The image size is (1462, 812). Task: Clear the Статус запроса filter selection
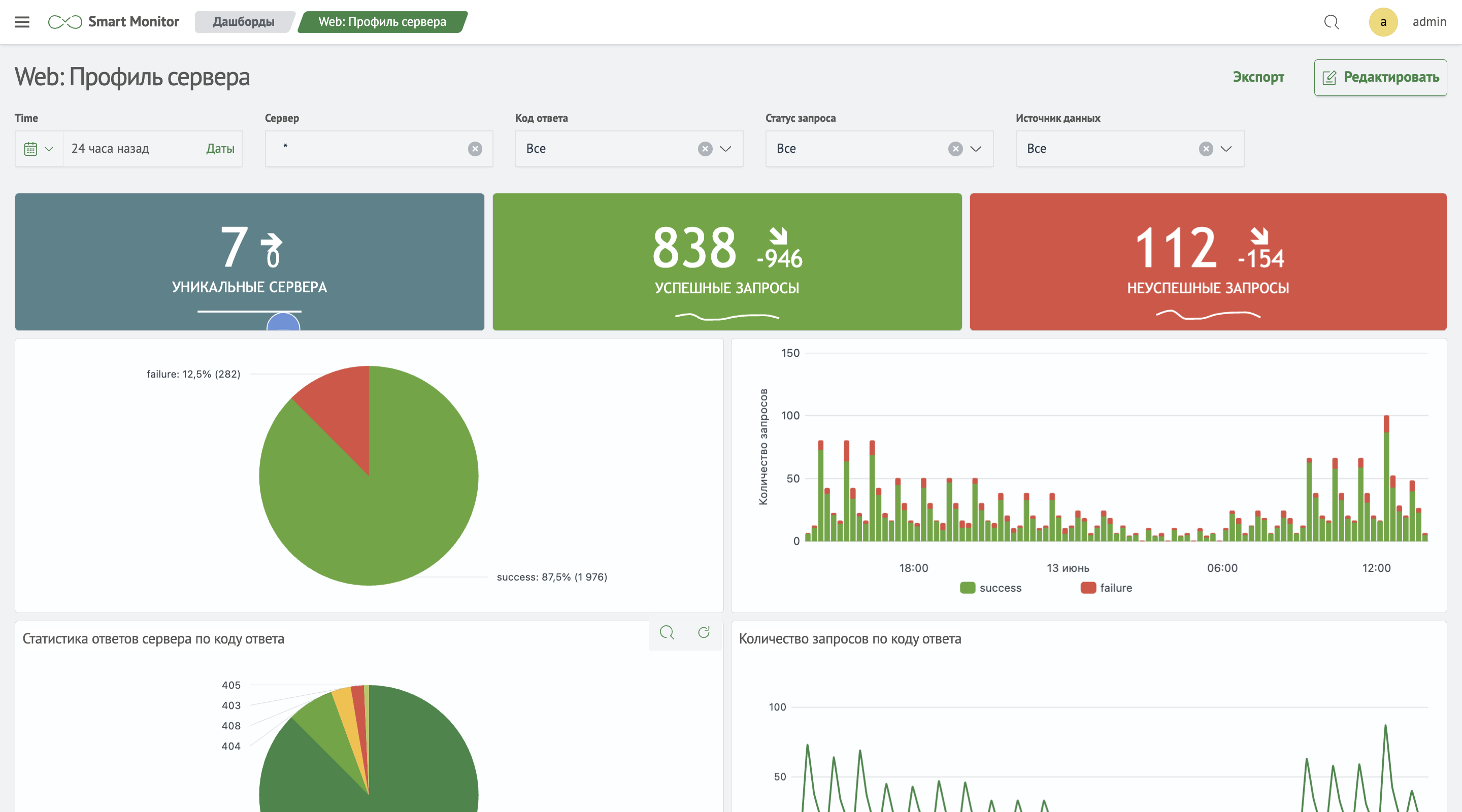(x=955, y=149)
